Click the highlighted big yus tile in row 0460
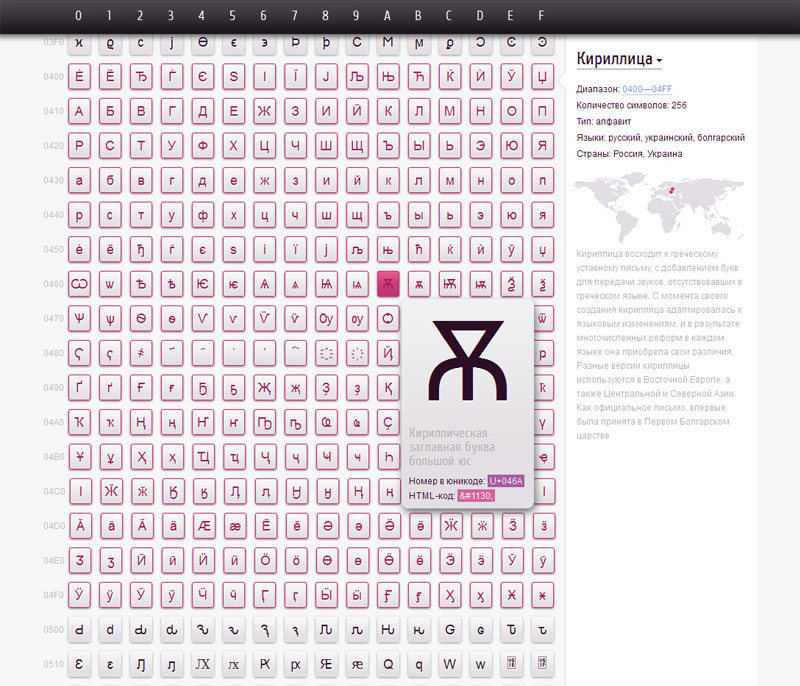 click(387, 284)
